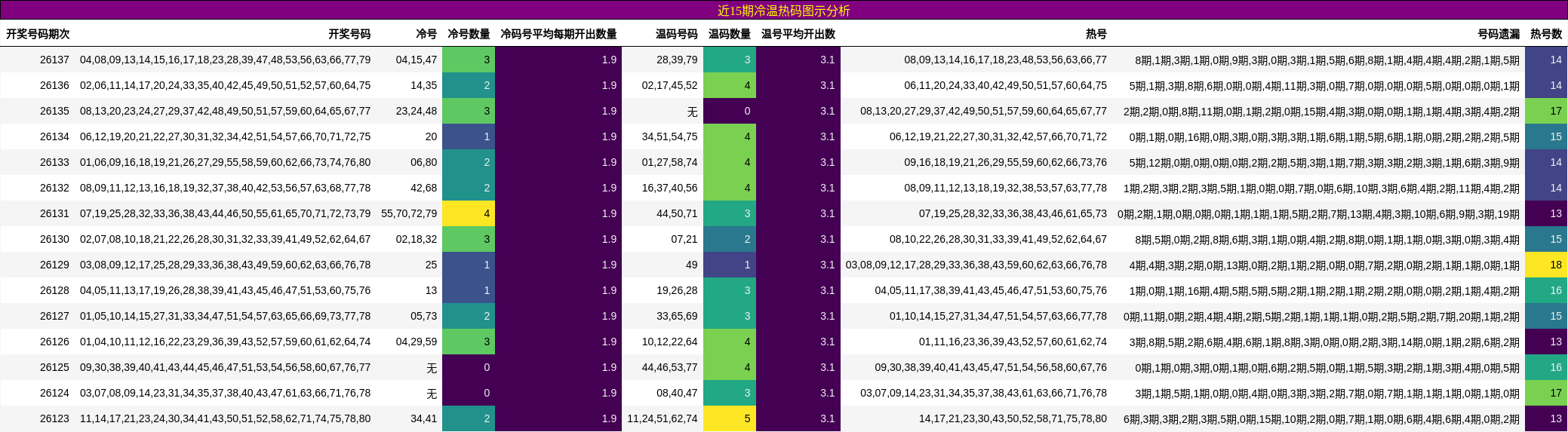Click cold numbers cell 14,35
The width and height of the screenshot is (1568, 432).
[x=423, y=85]
